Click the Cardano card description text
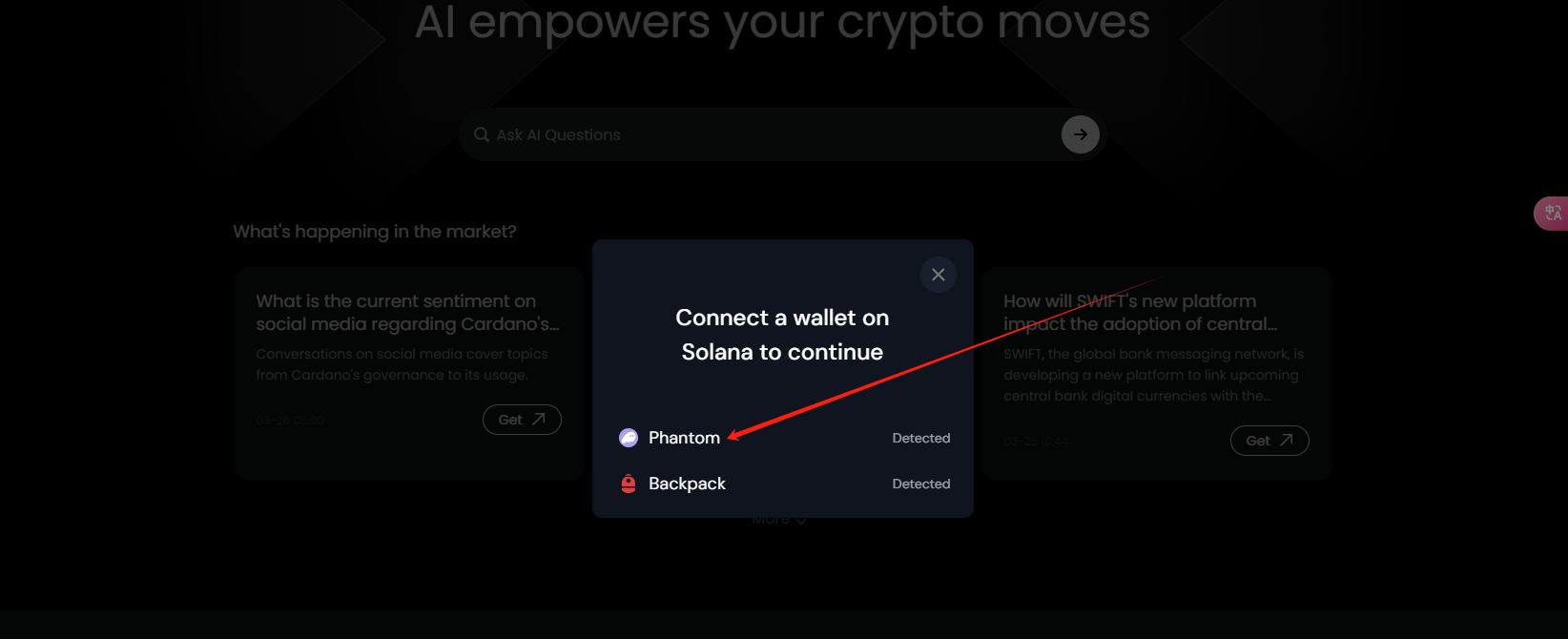Viewport: 1568px width, 639px height. [x=402, y=364]
